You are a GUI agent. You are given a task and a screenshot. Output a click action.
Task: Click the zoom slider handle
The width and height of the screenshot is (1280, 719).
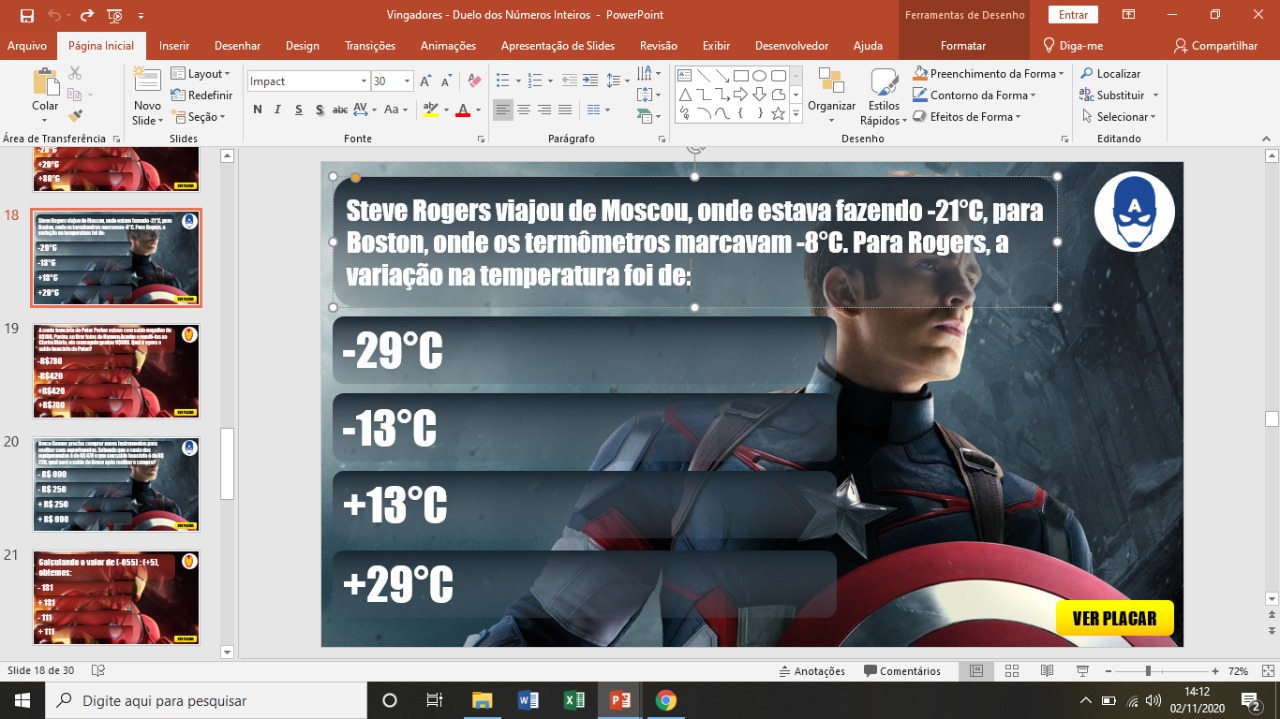tap(1148, 671)
